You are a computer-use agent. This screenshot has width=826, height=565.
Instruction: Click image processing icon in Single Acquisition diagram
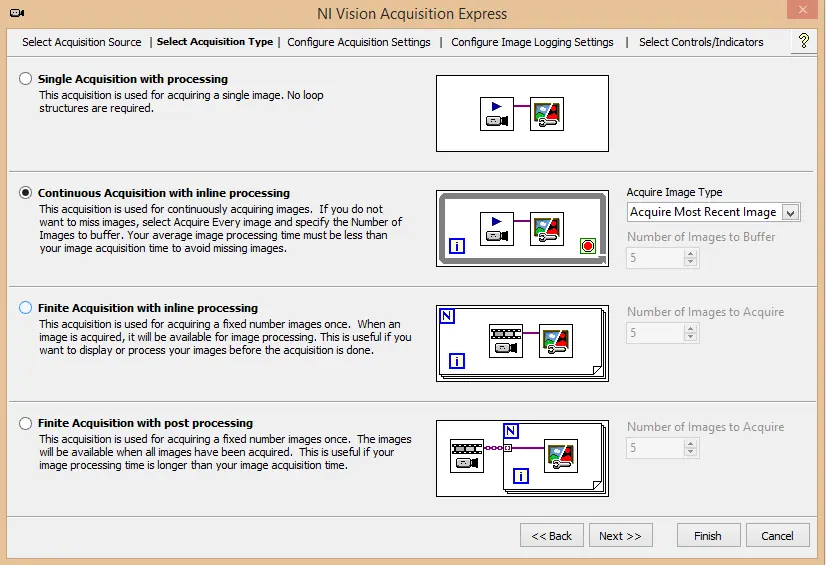point(547,114)
